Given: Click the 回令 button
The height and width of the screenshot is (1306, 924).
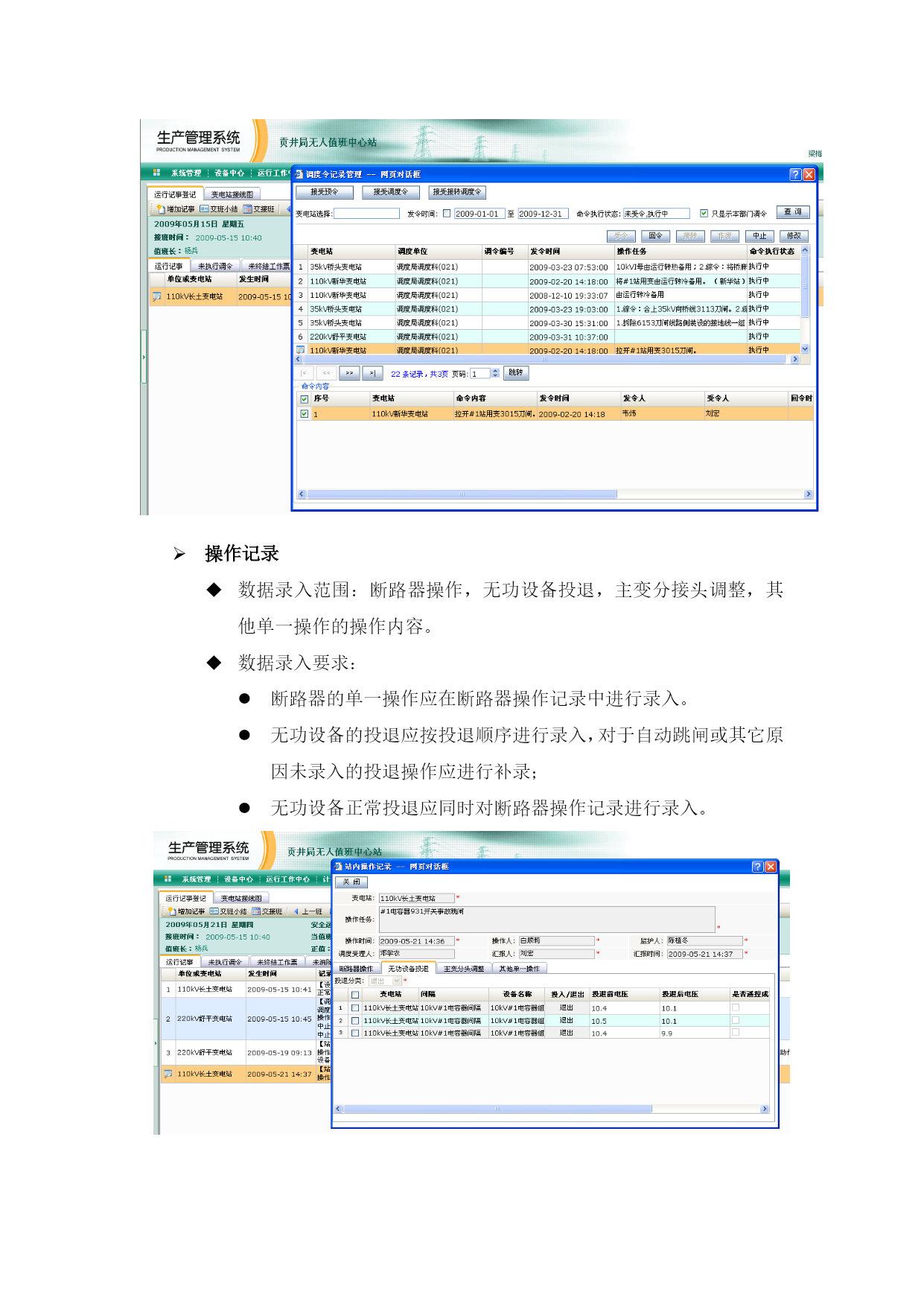Looking at the screenshot, I should tap(655, 236).
